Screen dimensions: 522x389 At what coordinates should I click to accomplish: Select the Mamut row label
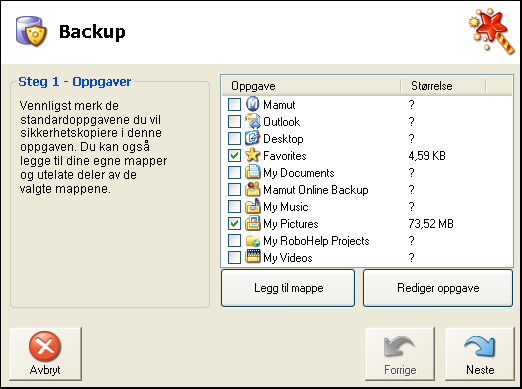pos(279,105)
